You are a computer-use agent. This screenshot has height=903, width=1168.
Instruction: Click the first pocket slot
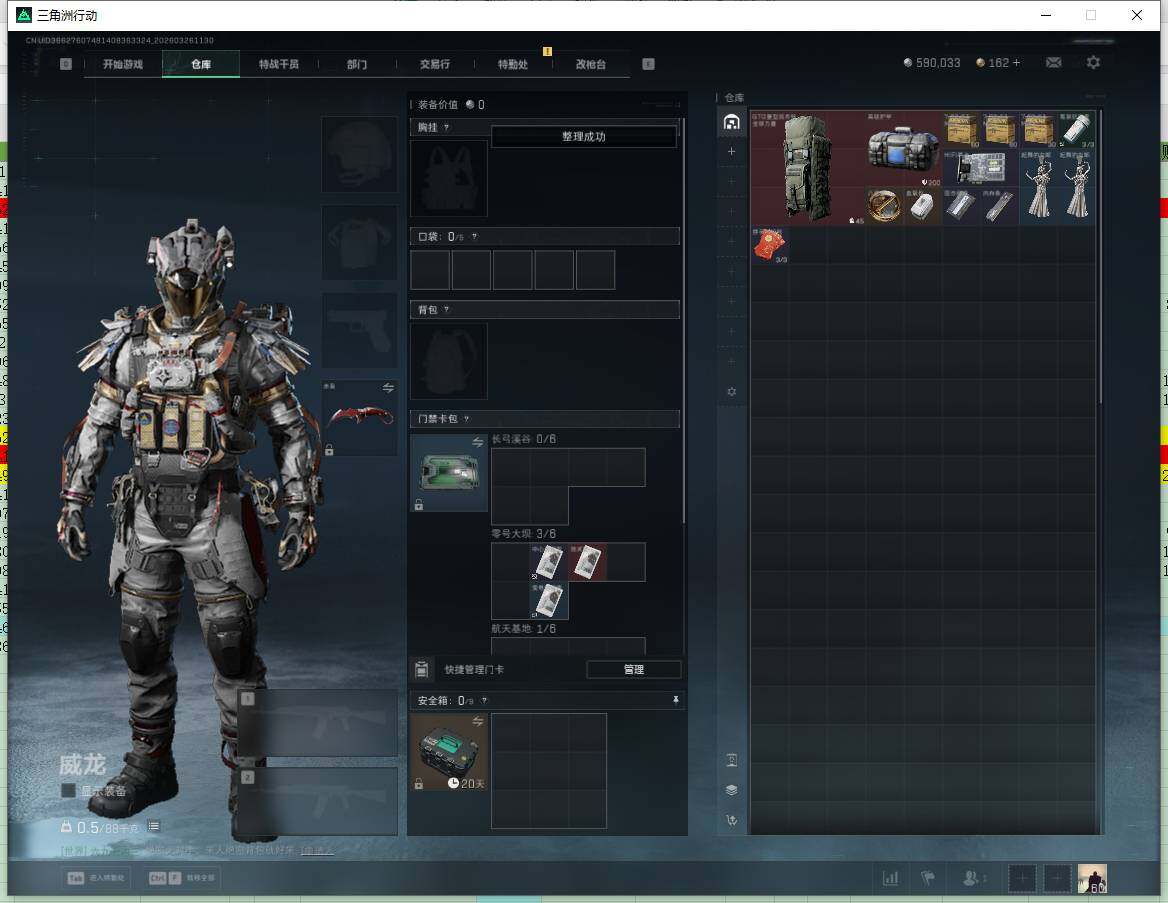tap(430, 270)
